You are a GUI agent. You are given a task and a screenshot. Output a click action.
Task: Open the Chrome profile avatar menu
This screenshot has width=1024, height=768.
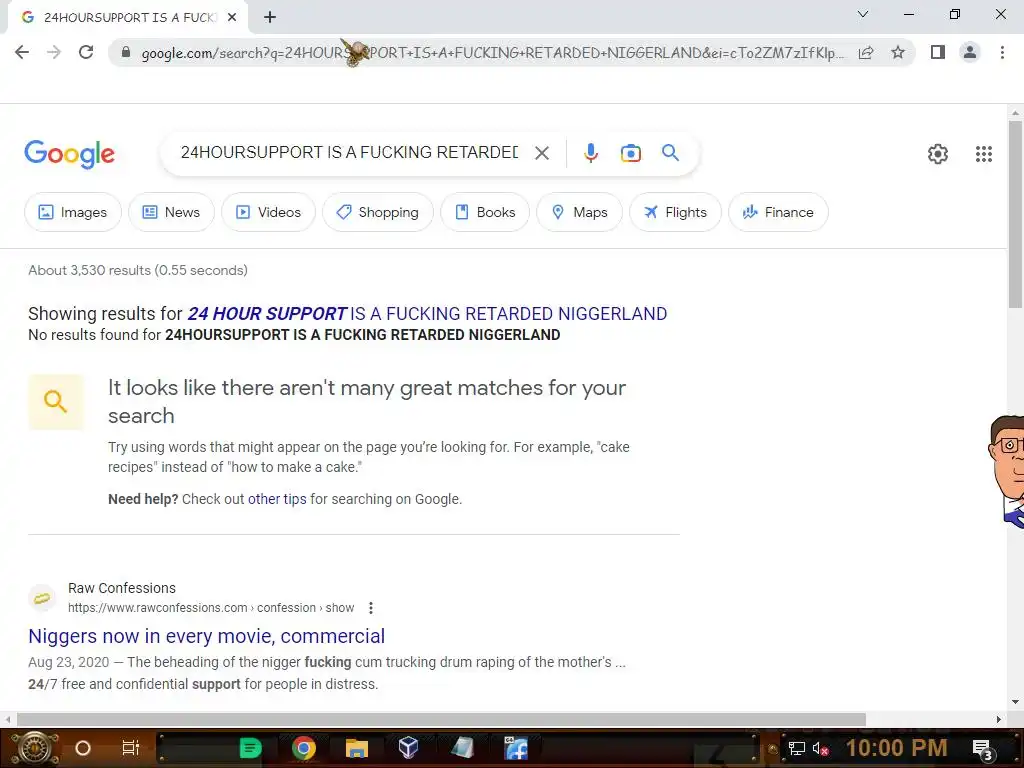point(970,52)
